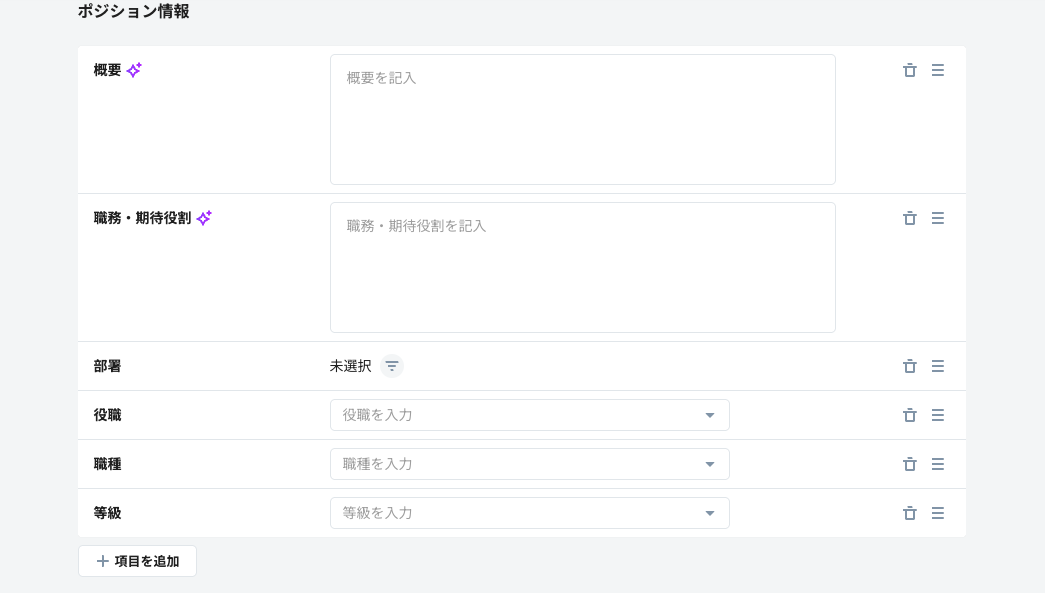Delete the 概要 row with trash icon
Image resolution: width=1045 pixels, height=593 pixels.
[910, 70]
